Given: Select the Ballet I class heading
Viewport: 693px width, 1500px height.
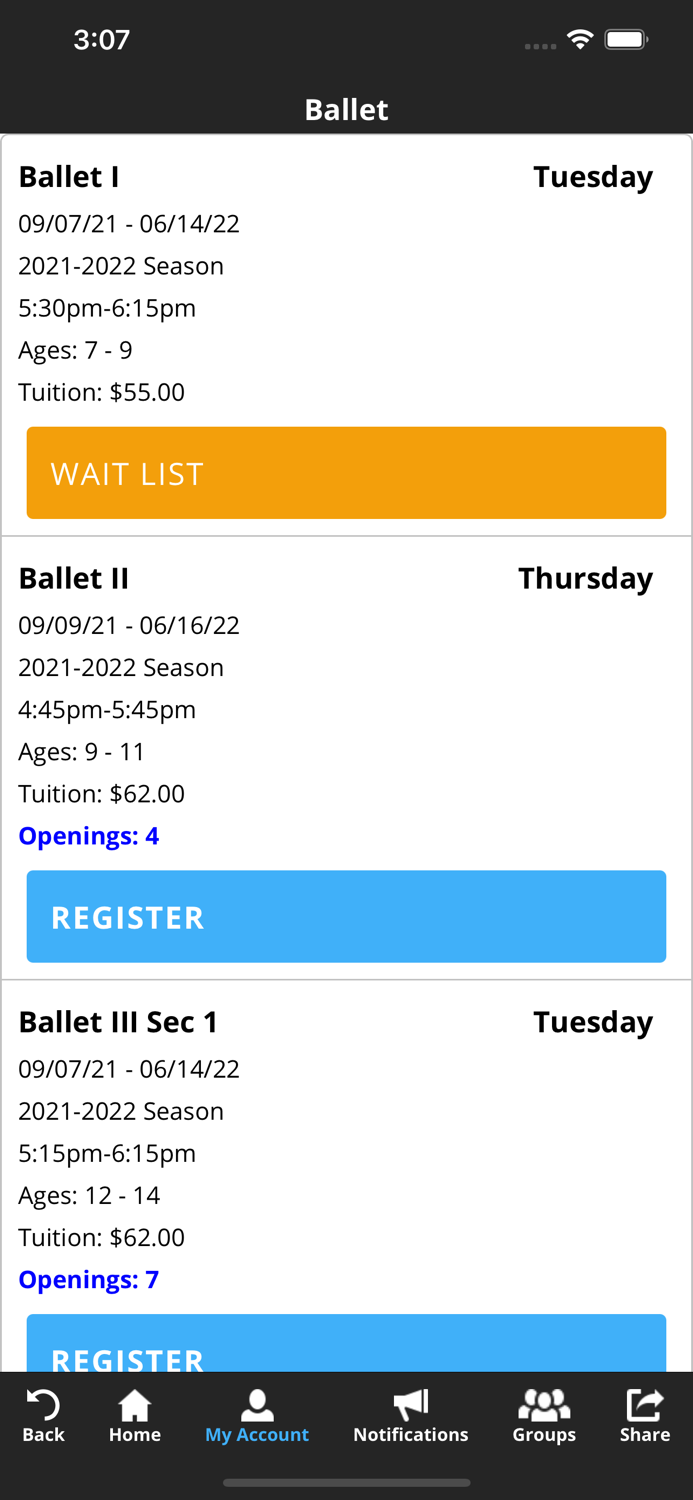Looking at the screenshot, I should tap(68, 176).
